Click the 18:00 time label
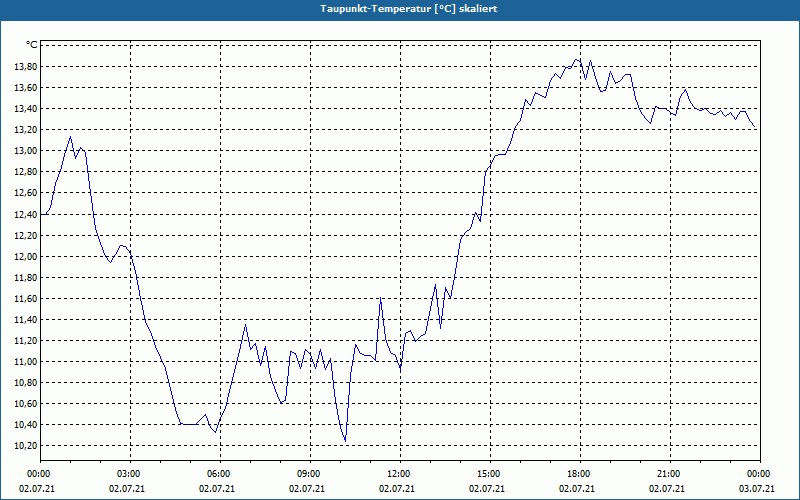This screenshot has width=800, height=500. pyautogui.click(x=580, y=473)
